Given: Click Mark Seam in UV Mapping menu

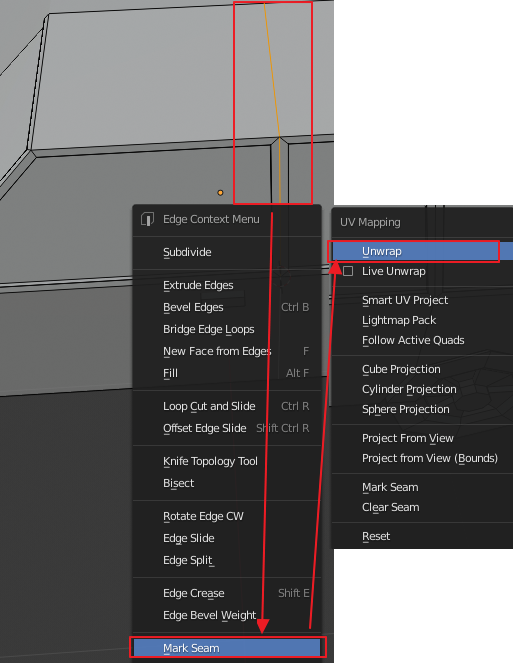Looking at the screenshot, I should (x=422, y=487).
